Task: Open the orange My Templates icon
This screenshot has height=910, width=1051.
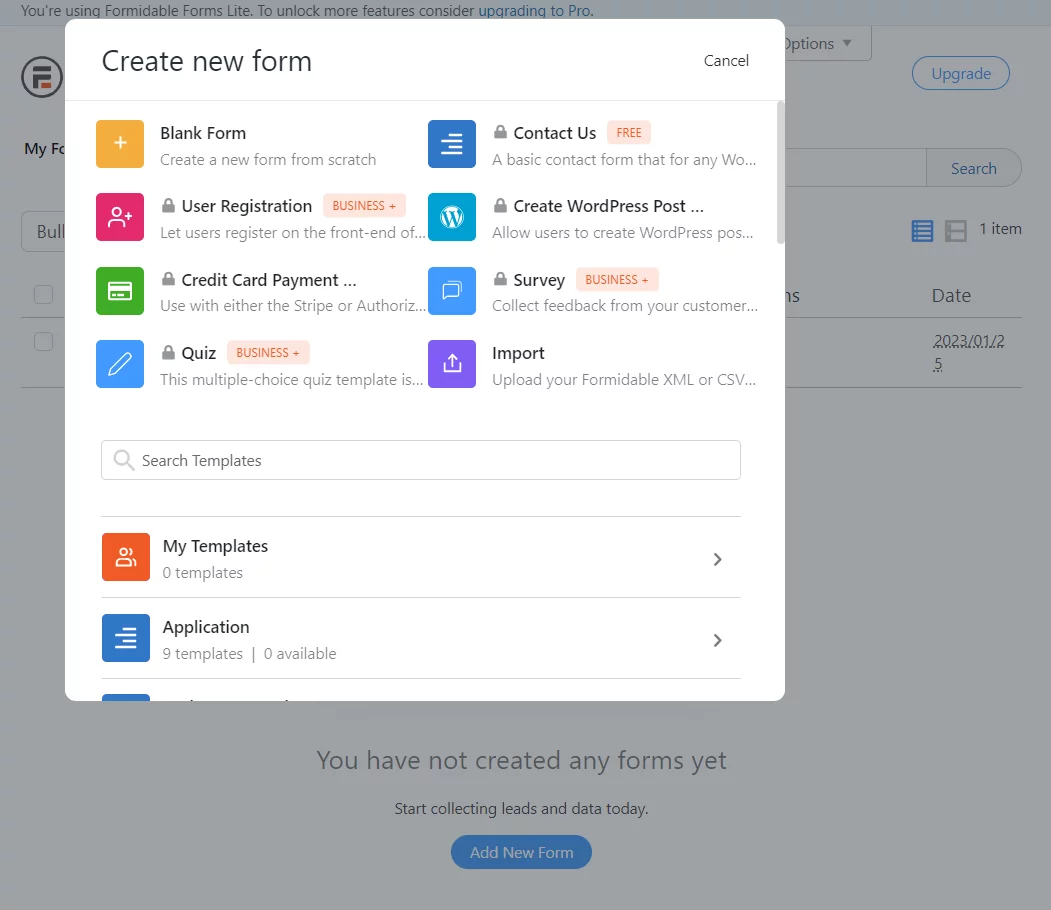Action: coord(126,557)
